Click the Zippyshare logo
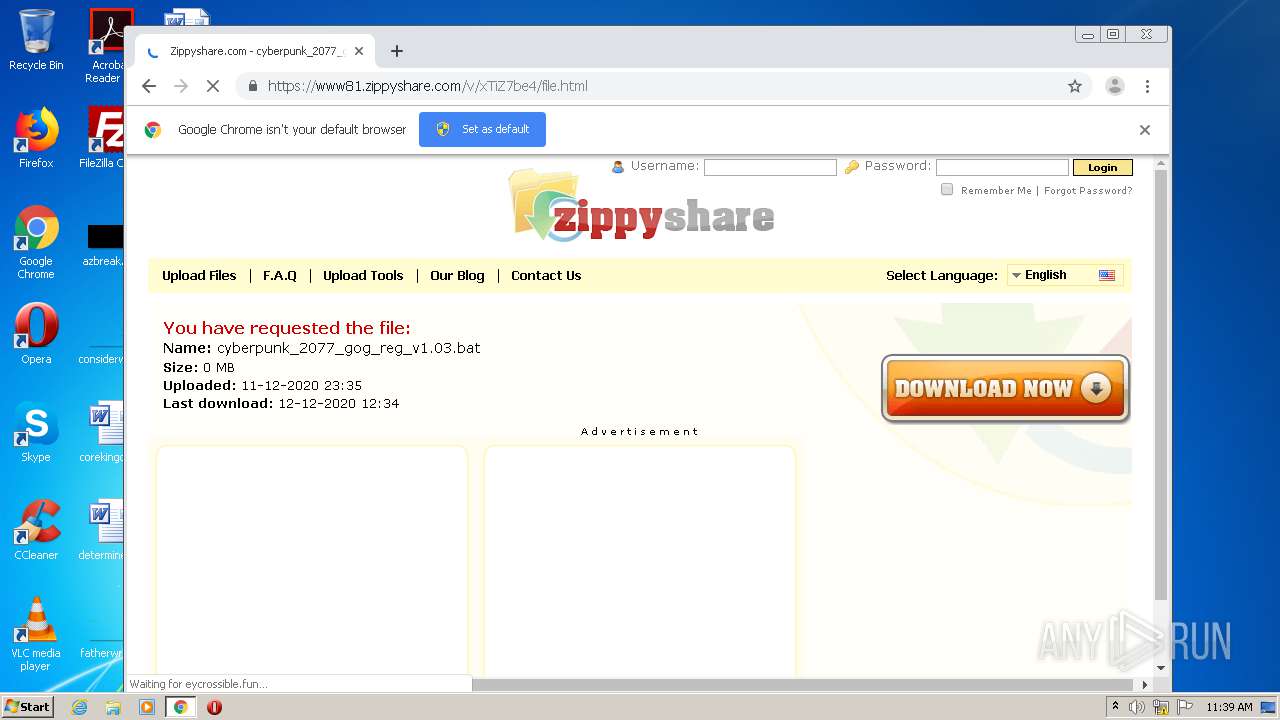 (642, 207)
